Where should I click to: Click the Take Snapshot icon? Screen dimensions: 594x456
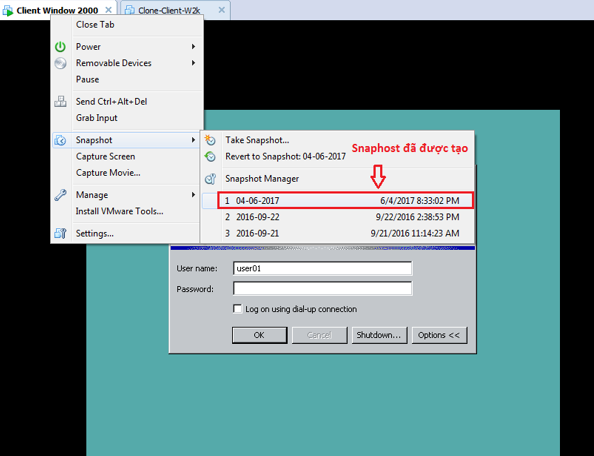(210, 140)
